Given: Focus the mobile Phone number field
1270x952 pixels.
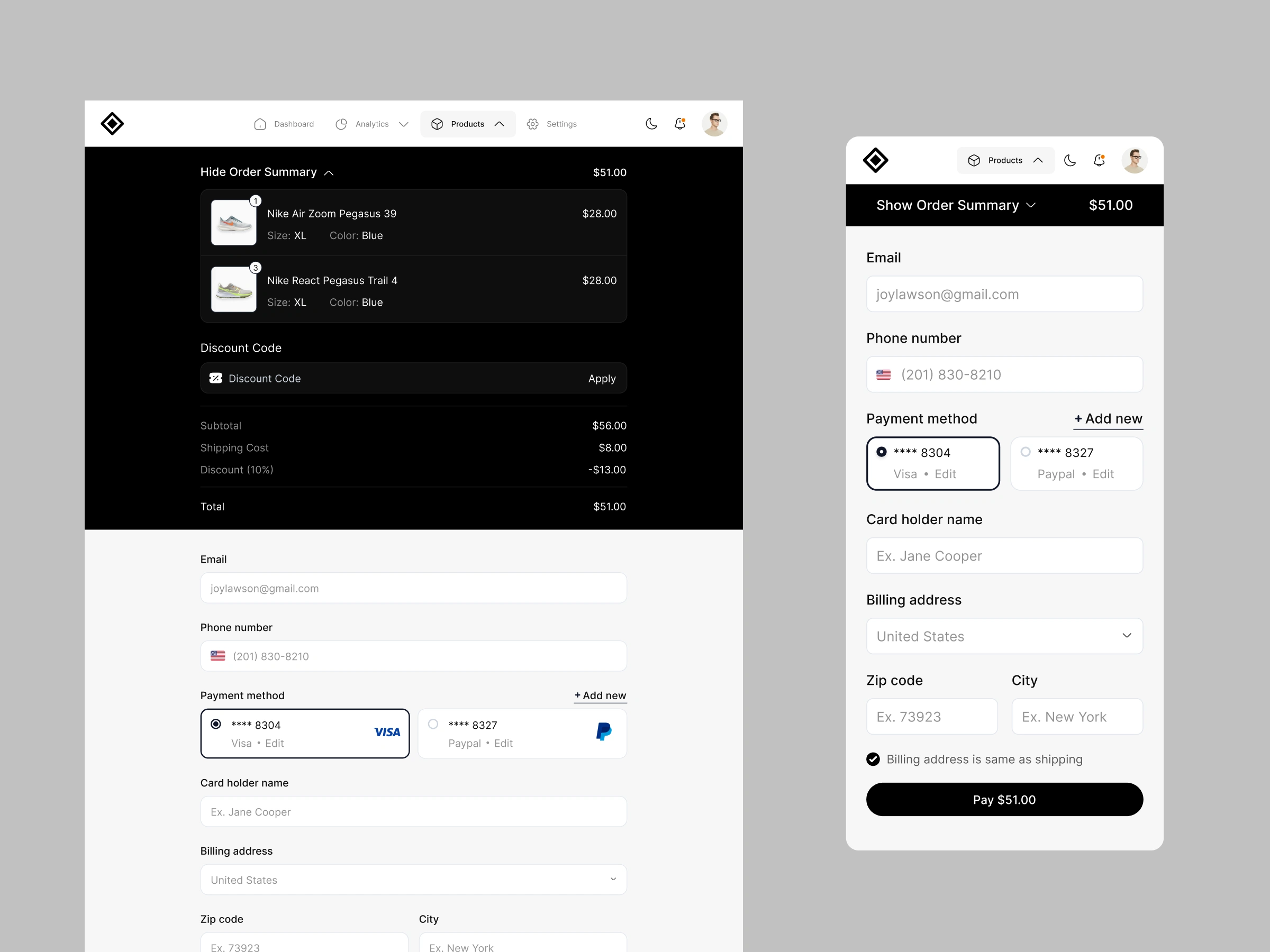Looking at the screenshot, I should (x=1004, y=374).
